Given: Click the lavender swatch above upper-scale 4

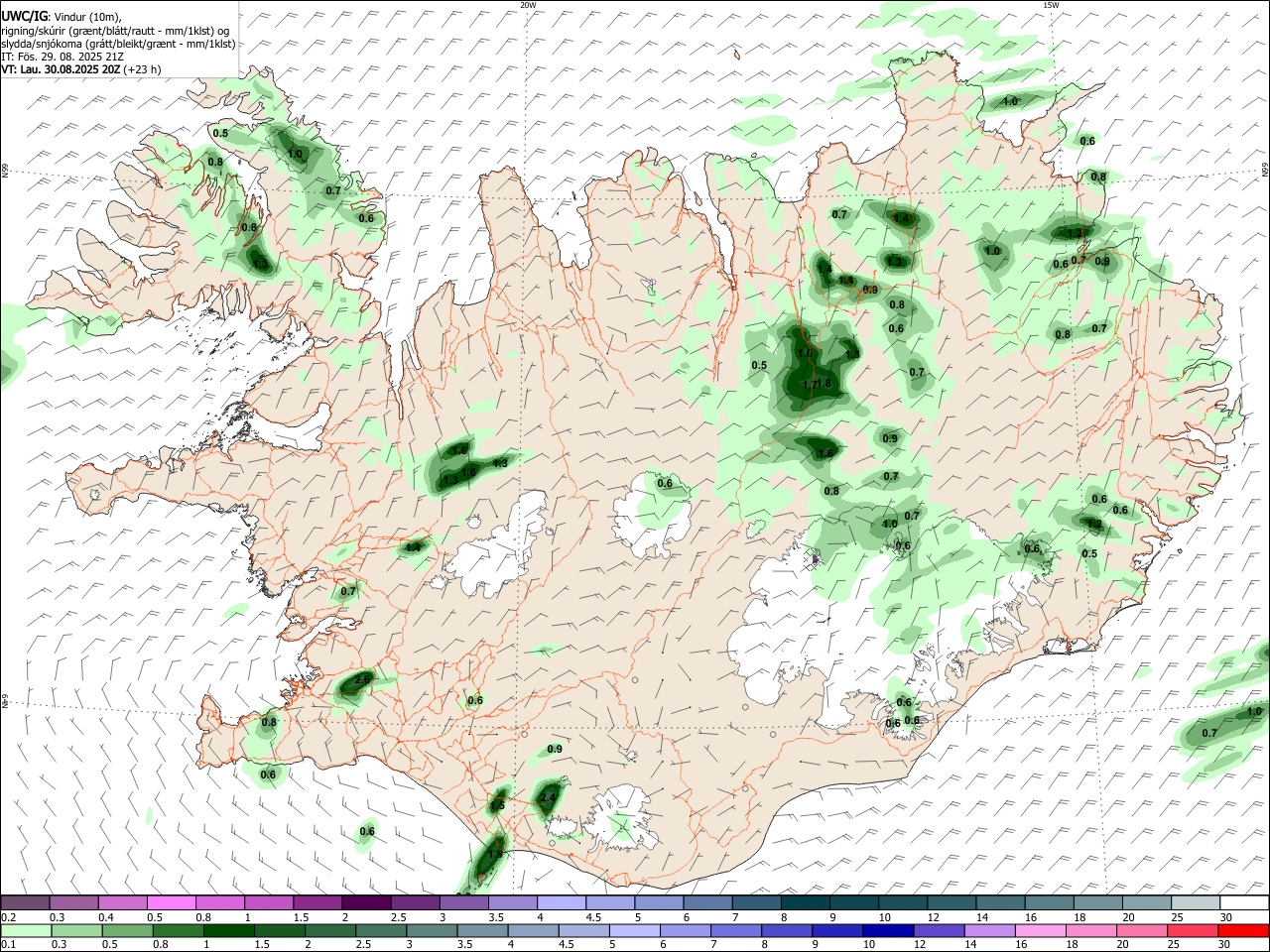Looking at the screenshot, I should (562, 903).
